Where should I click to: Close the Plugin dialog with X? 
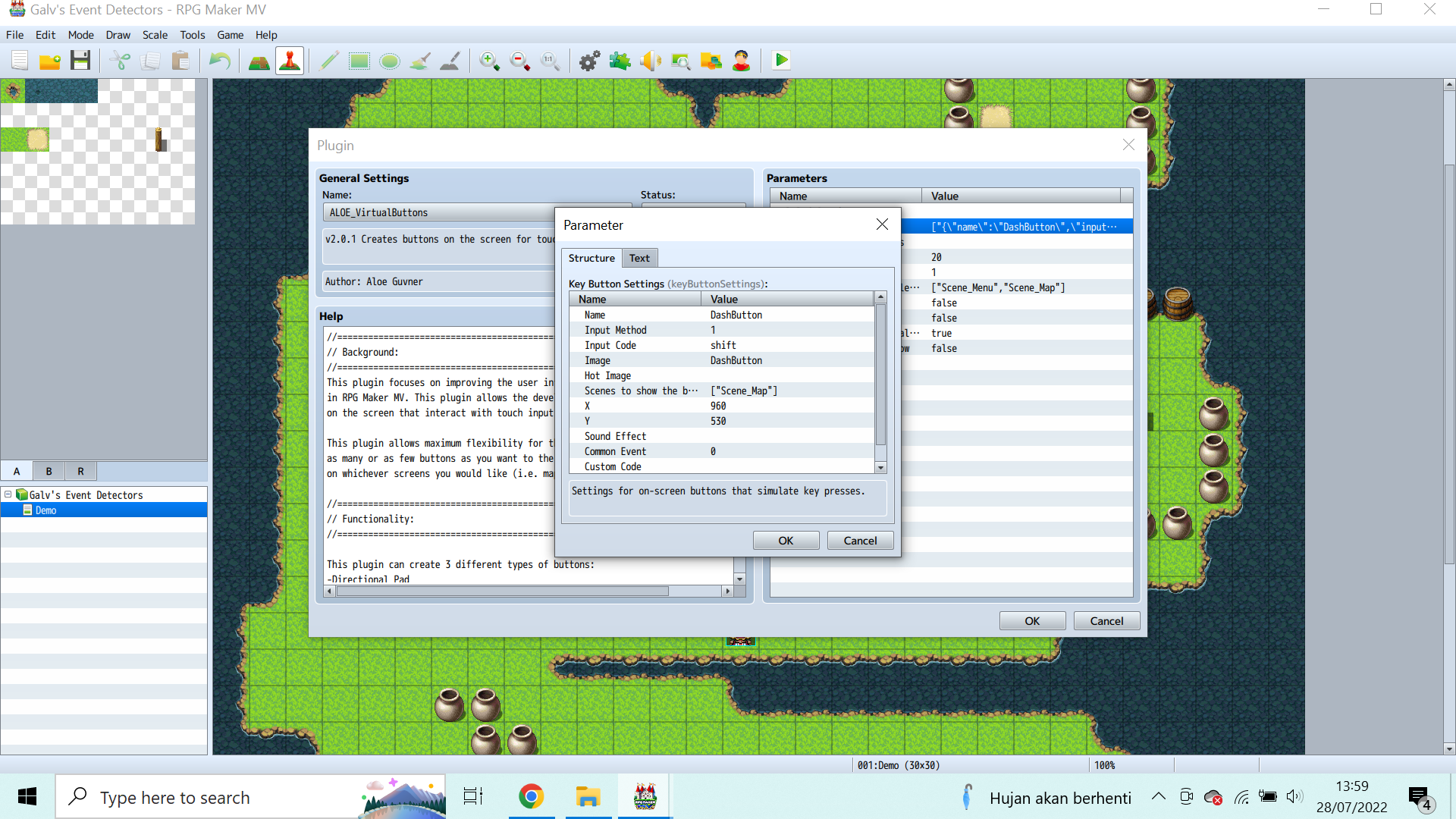point(1128,145)
